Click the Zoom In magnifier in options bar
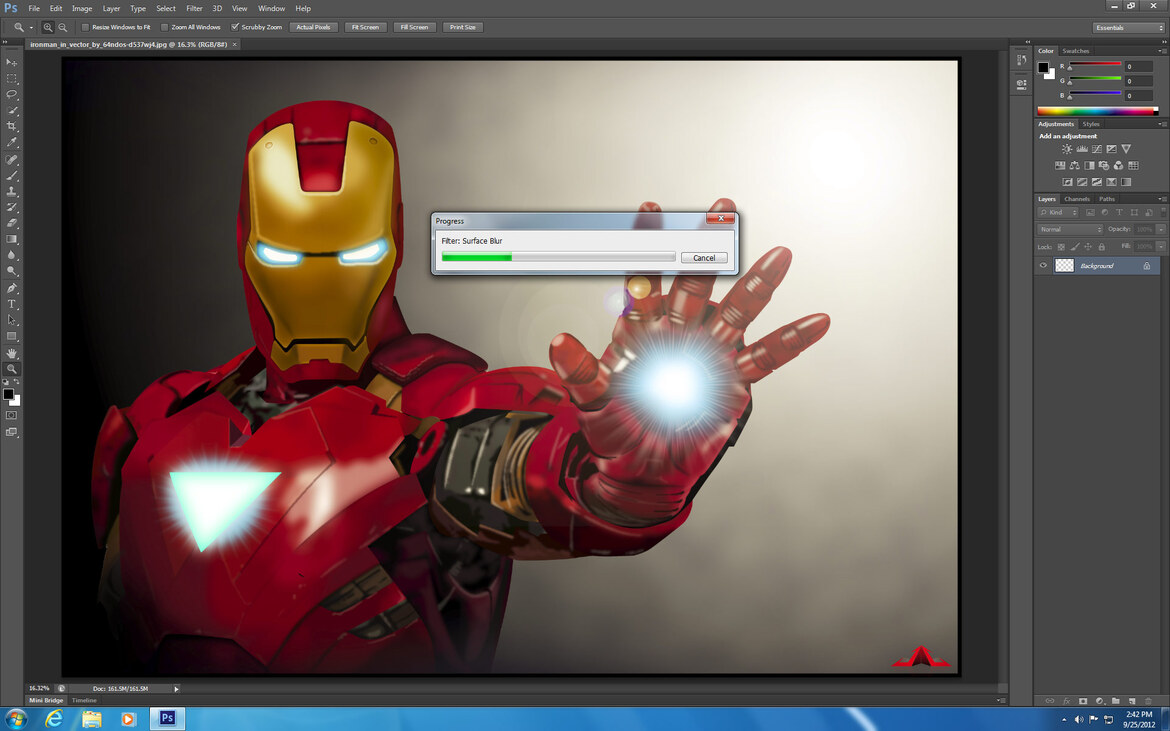The width and height of the screenshot is (1170, 731). pos(48,28)
